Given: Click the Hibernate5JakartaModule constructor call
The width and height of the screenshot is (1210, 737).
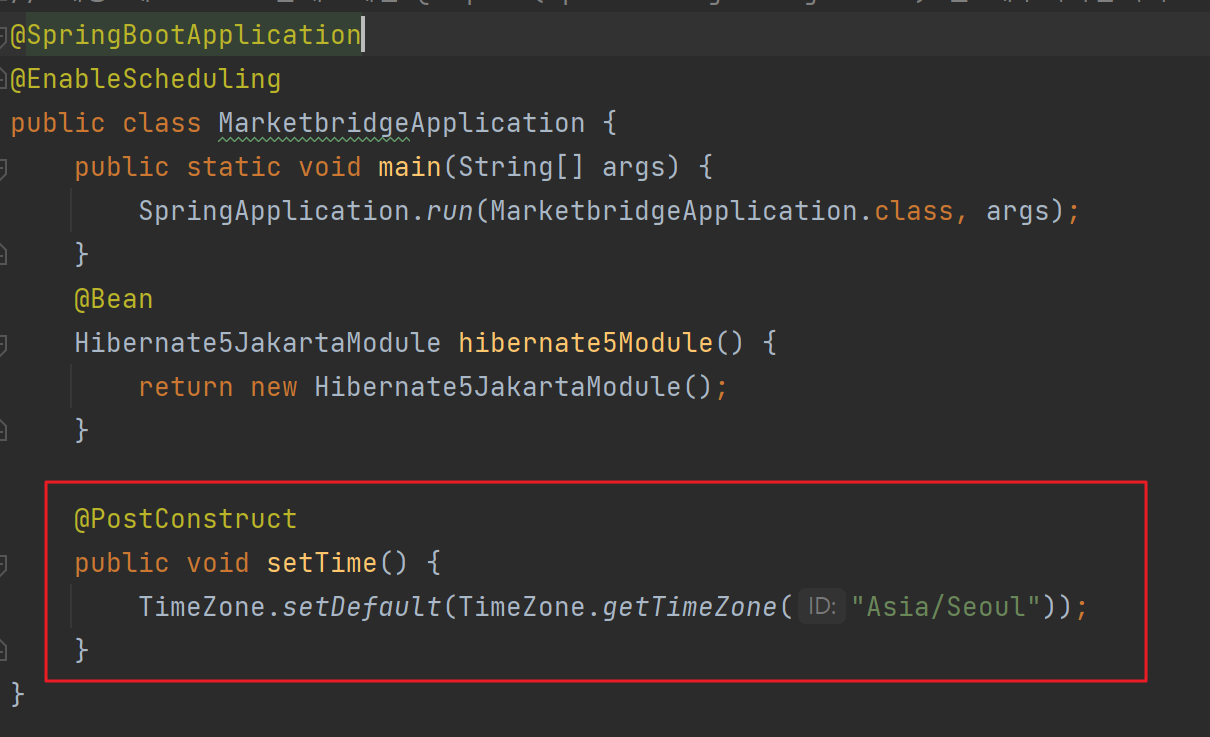Looking at the screenshot, I should [x=497, y=387].
